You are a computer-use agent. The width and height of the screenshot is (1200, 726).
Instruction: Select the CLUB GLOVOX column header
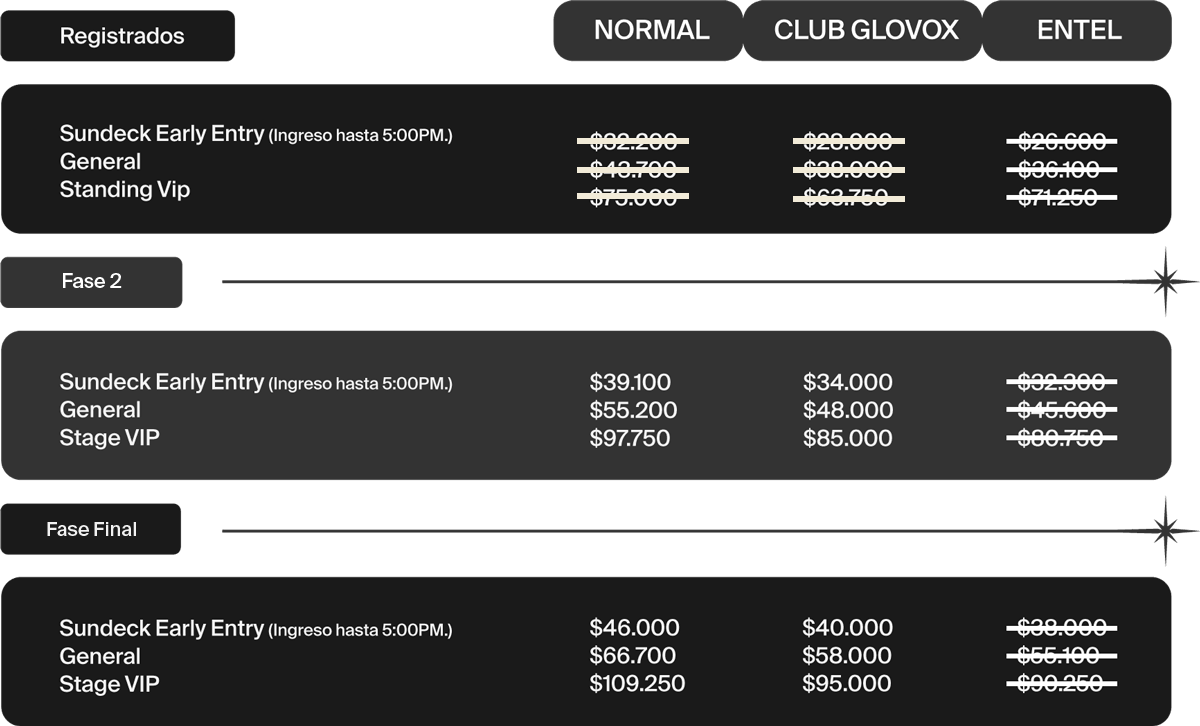(866, 30)
